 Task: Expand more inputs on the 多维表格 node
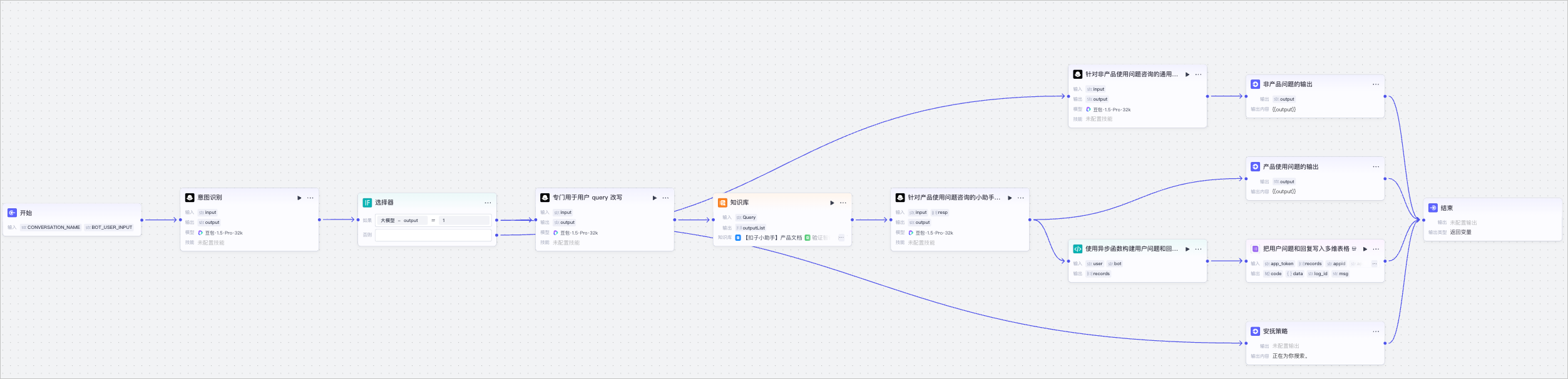pyautogui.click(x=1375, y=264)
